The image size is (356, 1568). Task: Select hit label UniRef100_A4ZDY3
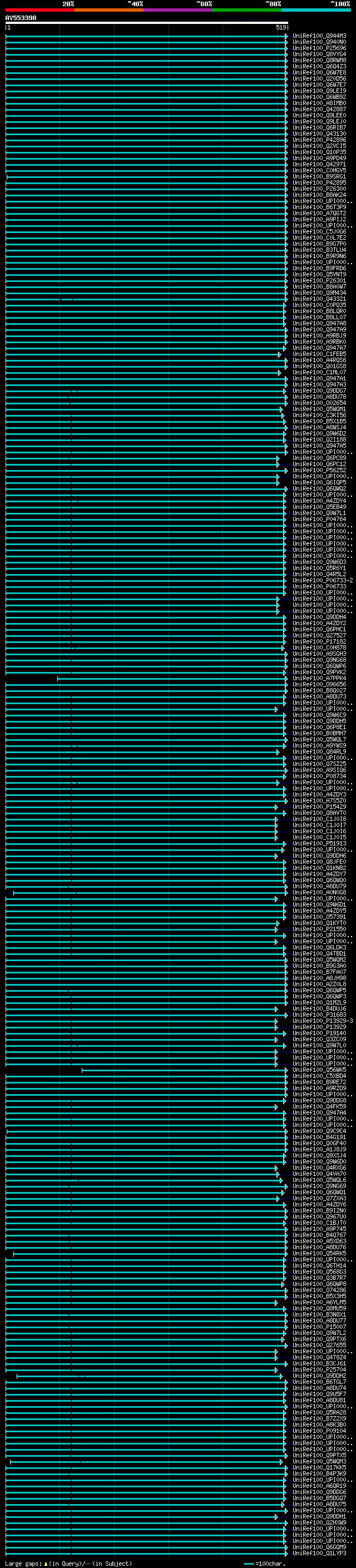click(319, 794)
